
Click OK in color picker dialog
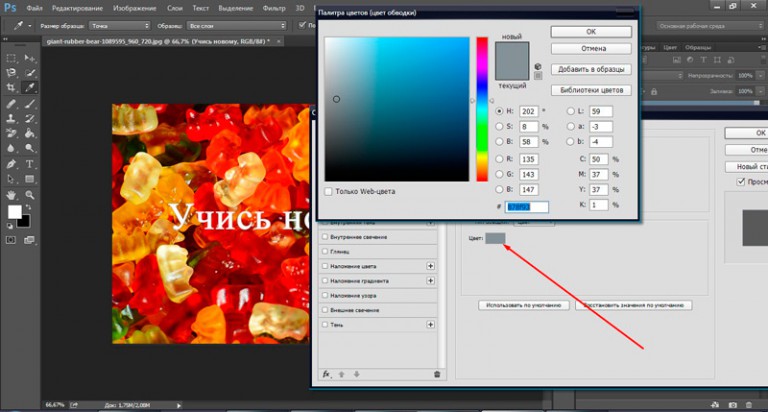click(x=591, y=32)
